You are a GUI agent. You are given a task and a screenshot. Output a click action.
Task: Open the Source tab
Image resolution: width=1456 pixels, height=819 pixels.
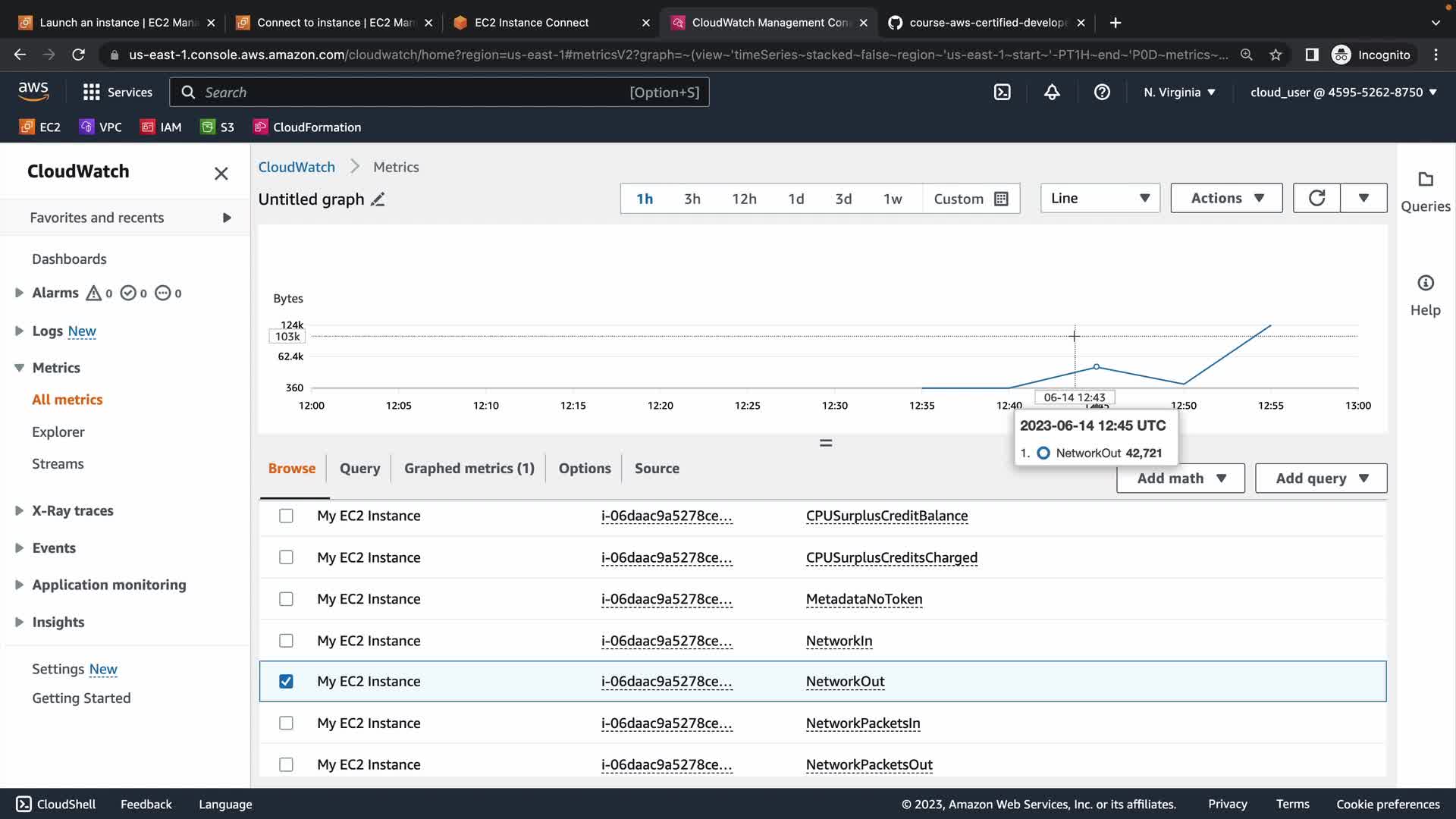(x=657, y=469)
